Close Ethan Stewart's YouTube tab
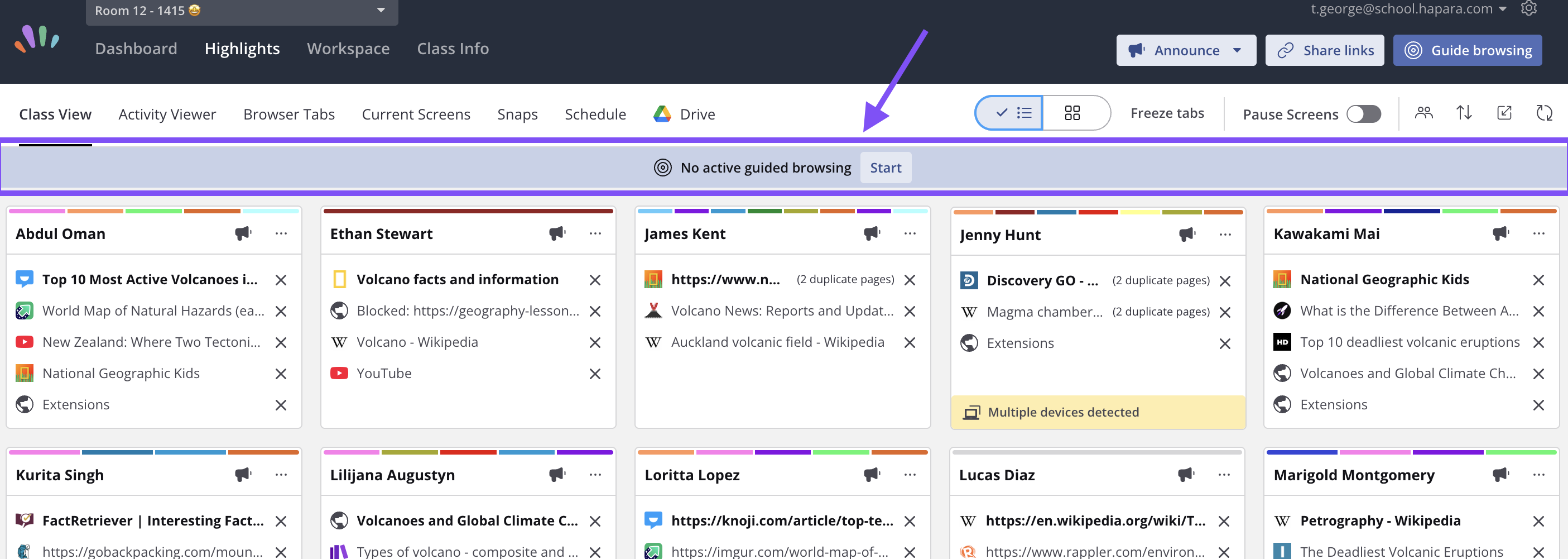 click(595, 374)
